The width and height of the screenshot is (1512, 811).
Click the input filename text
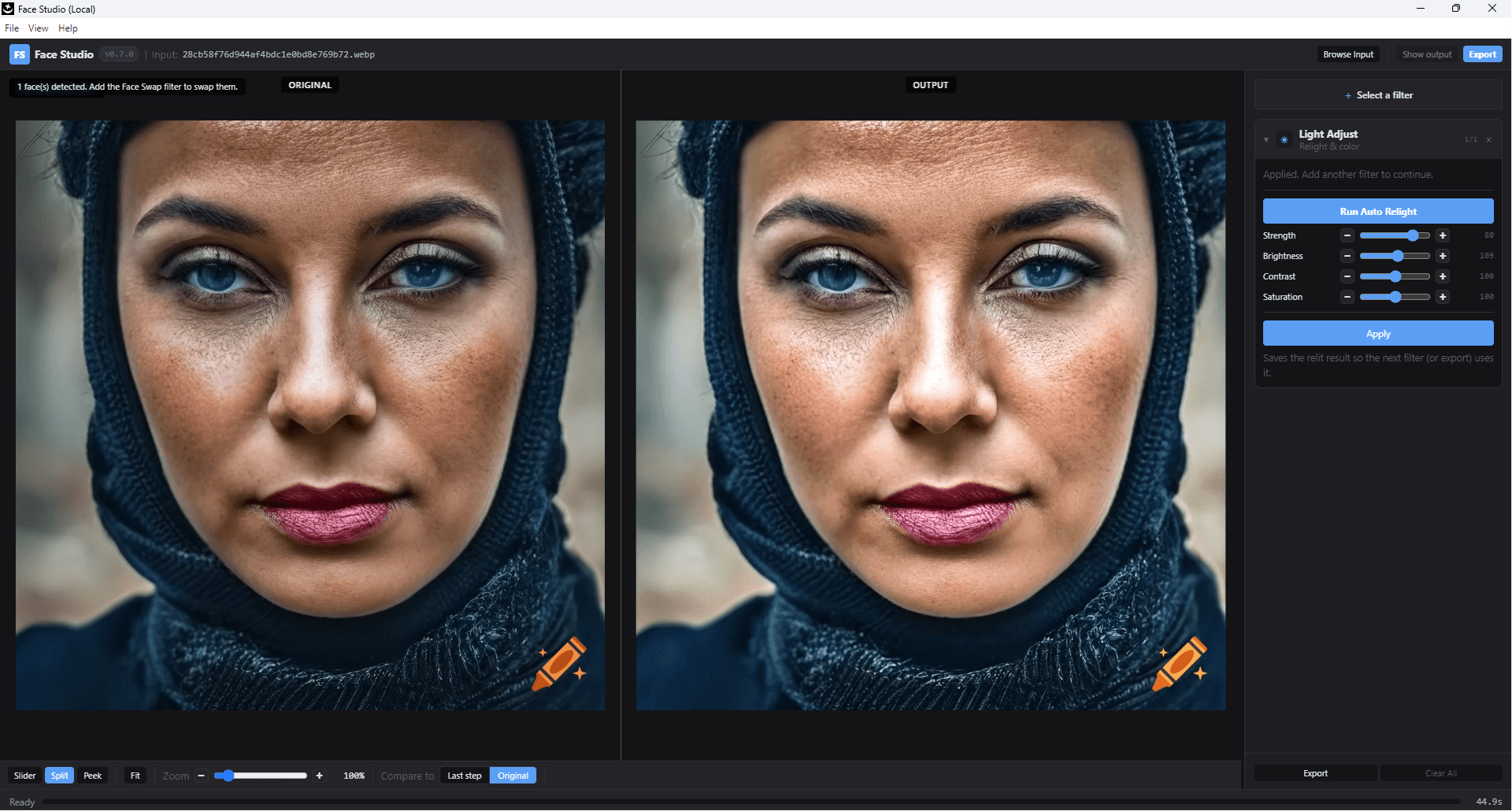point(279,54)
